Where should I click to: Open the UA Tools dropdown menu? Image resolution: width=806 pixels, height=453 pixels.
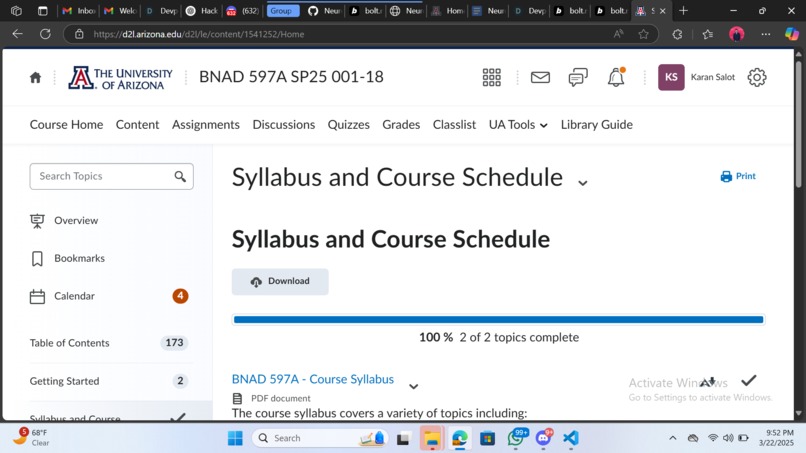click(x=518, y=124)
